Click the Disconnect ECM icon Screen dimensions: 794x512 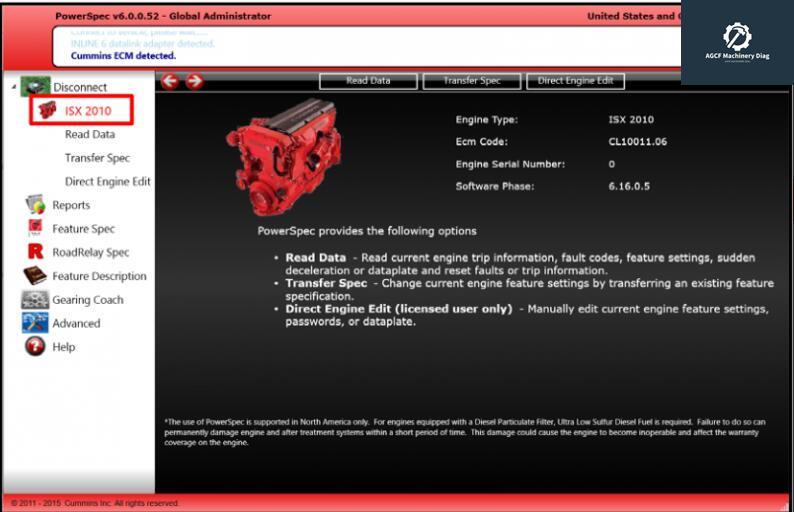click(35, 87)
